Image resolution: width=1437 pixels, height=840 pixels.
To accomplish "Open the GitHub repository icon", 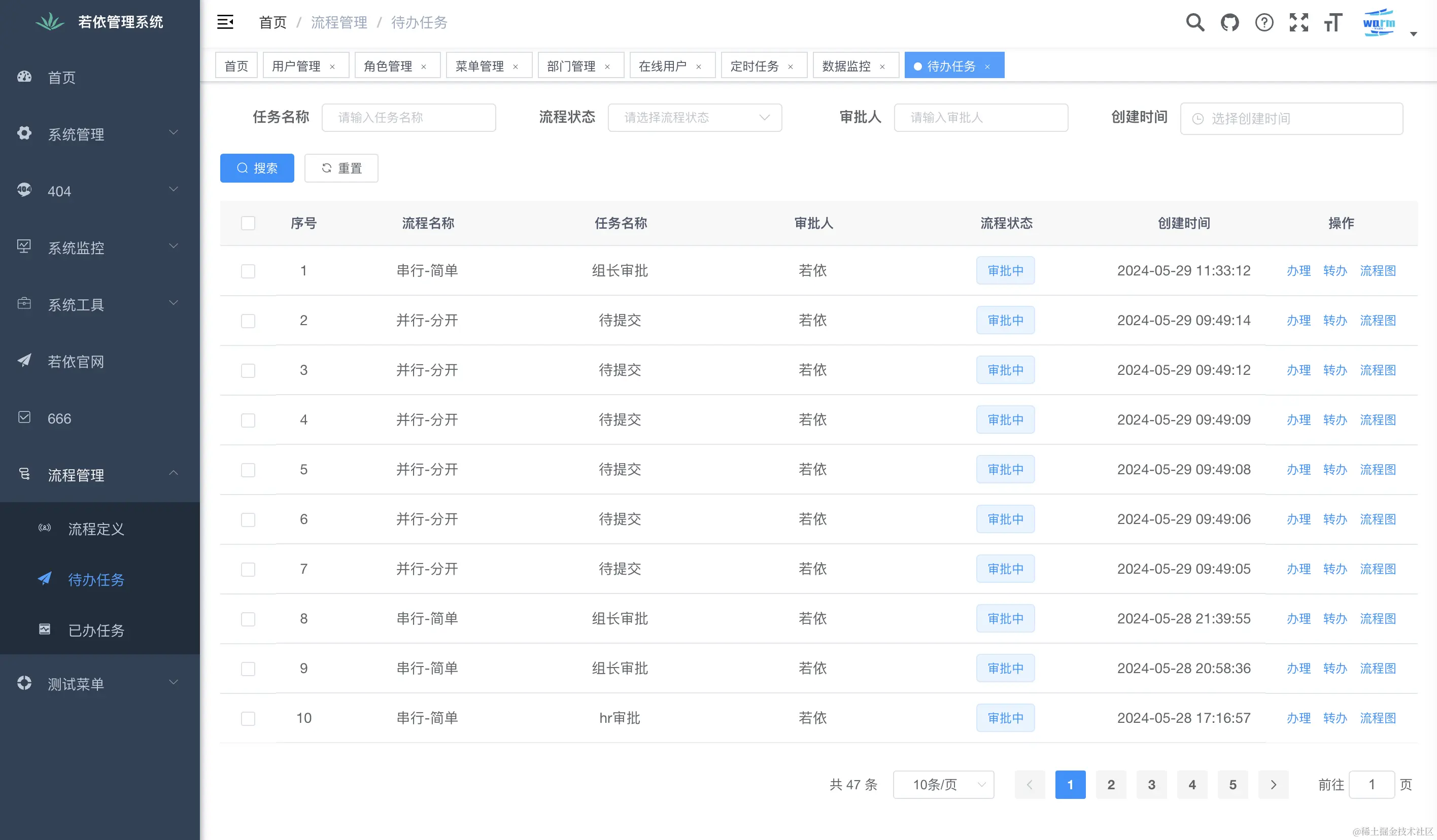I will (1229, 23).
